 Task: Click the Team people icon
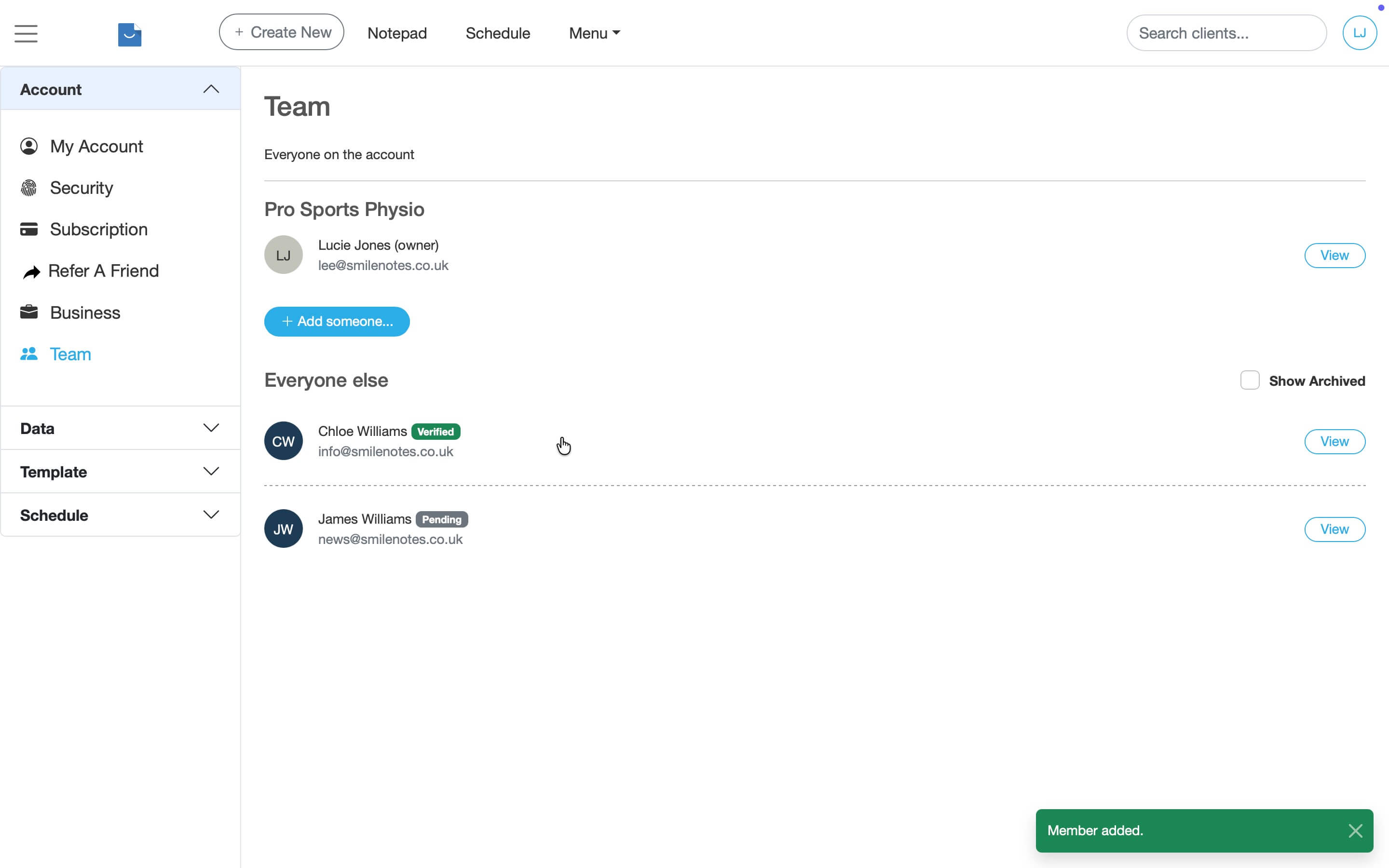(x=29, y=354)
